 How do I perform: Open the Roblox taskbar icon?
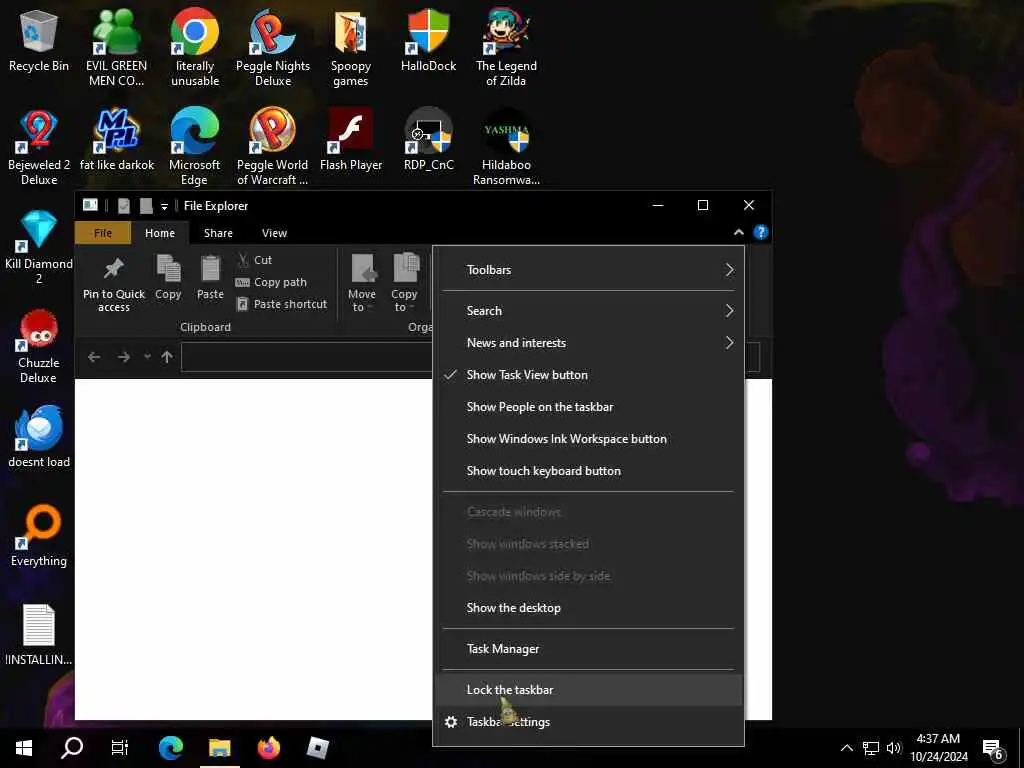click(x=317, y=748)
